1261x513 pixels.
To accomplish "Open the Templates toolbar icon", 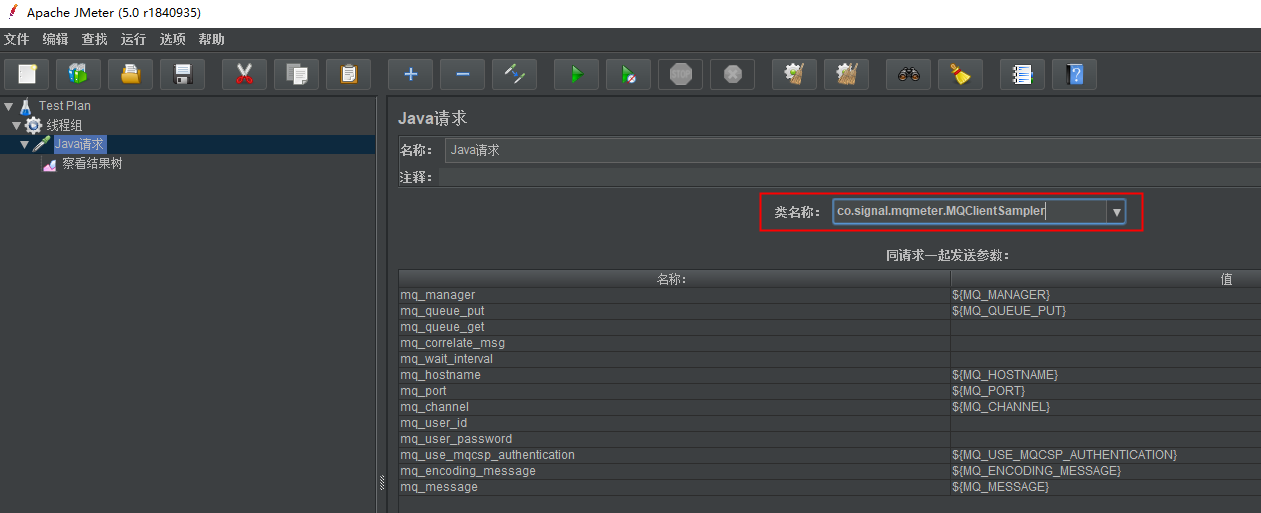I will click(x=78, y=74).
